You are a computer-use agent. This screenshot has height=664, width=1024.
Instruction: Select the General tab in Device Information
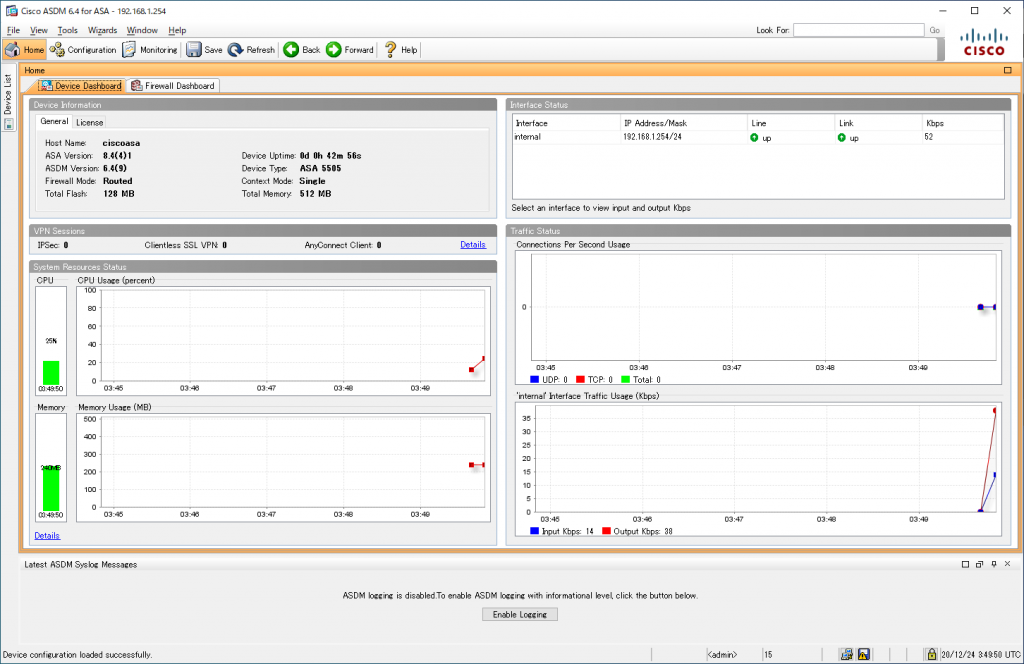point(54,121)
